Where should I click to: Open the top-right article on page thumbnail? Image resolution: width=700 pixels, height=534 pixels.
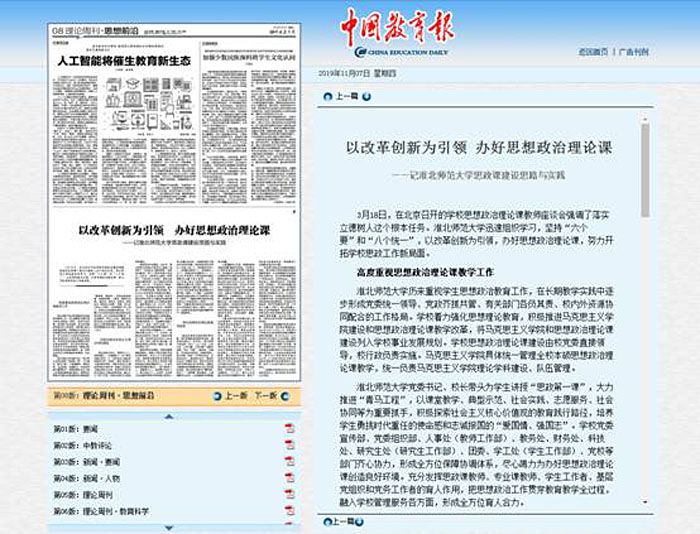point(249,58)
